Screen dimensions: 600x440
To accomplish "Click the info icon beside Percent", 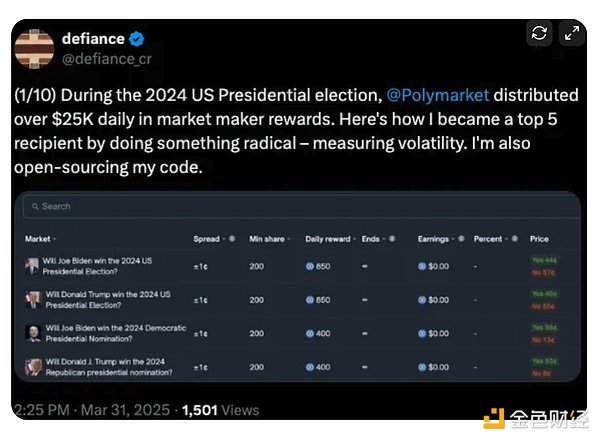I will coord(508,239).
